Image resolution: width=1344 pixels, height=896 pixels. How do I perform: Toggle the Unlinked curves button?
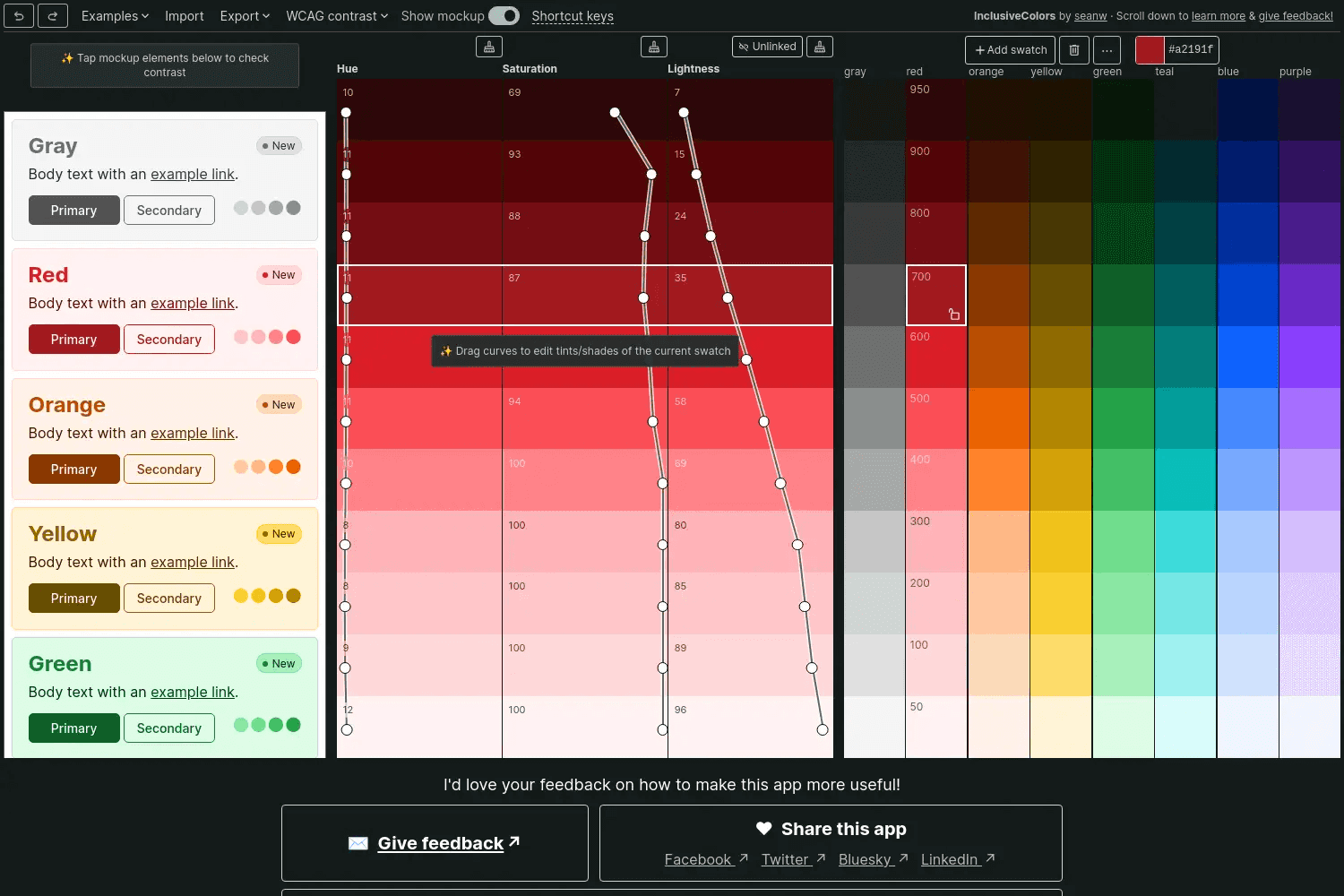click(767, 47)
